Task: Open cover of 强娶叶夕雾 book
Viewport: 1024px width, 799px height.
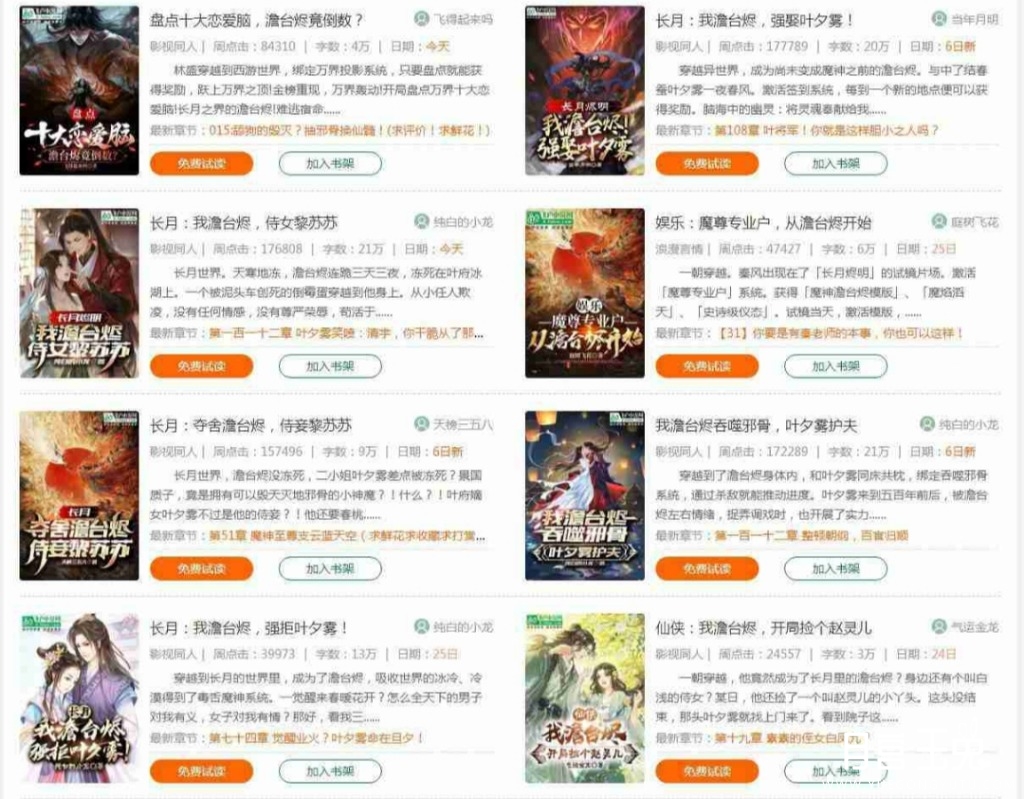Action: coord(584,91)
